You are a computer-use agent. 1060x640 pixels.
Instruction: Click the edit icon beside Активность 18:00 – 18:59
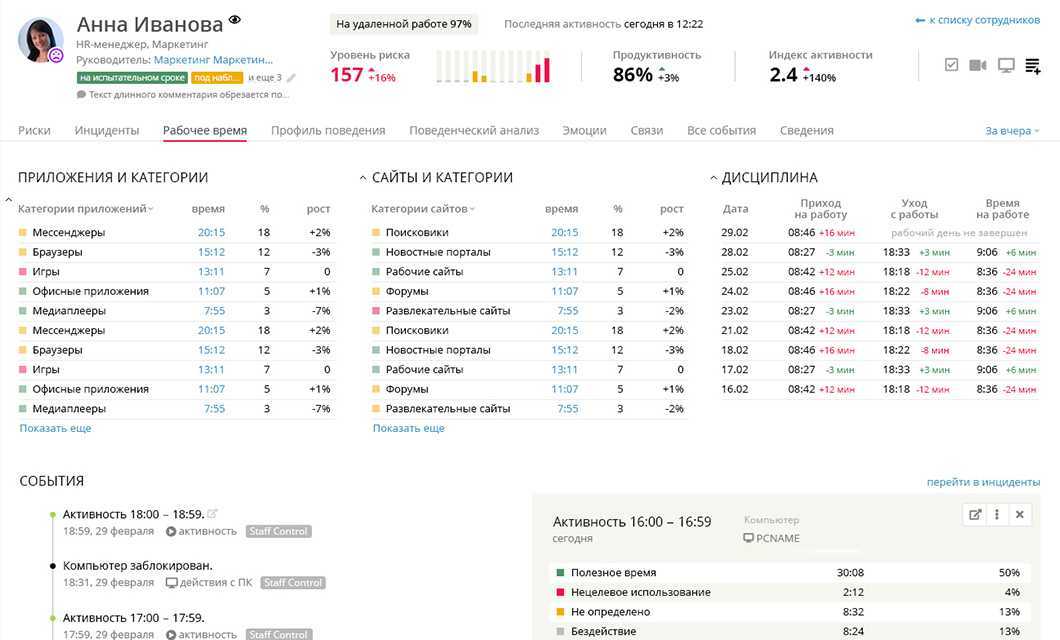point(212,514)
